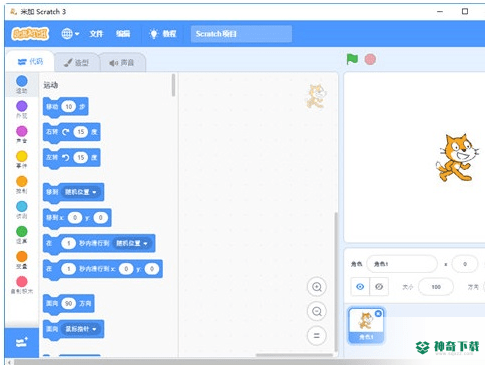Maximize the Scratch 3 window
489x365 pixels.
[x=465, y=11]
